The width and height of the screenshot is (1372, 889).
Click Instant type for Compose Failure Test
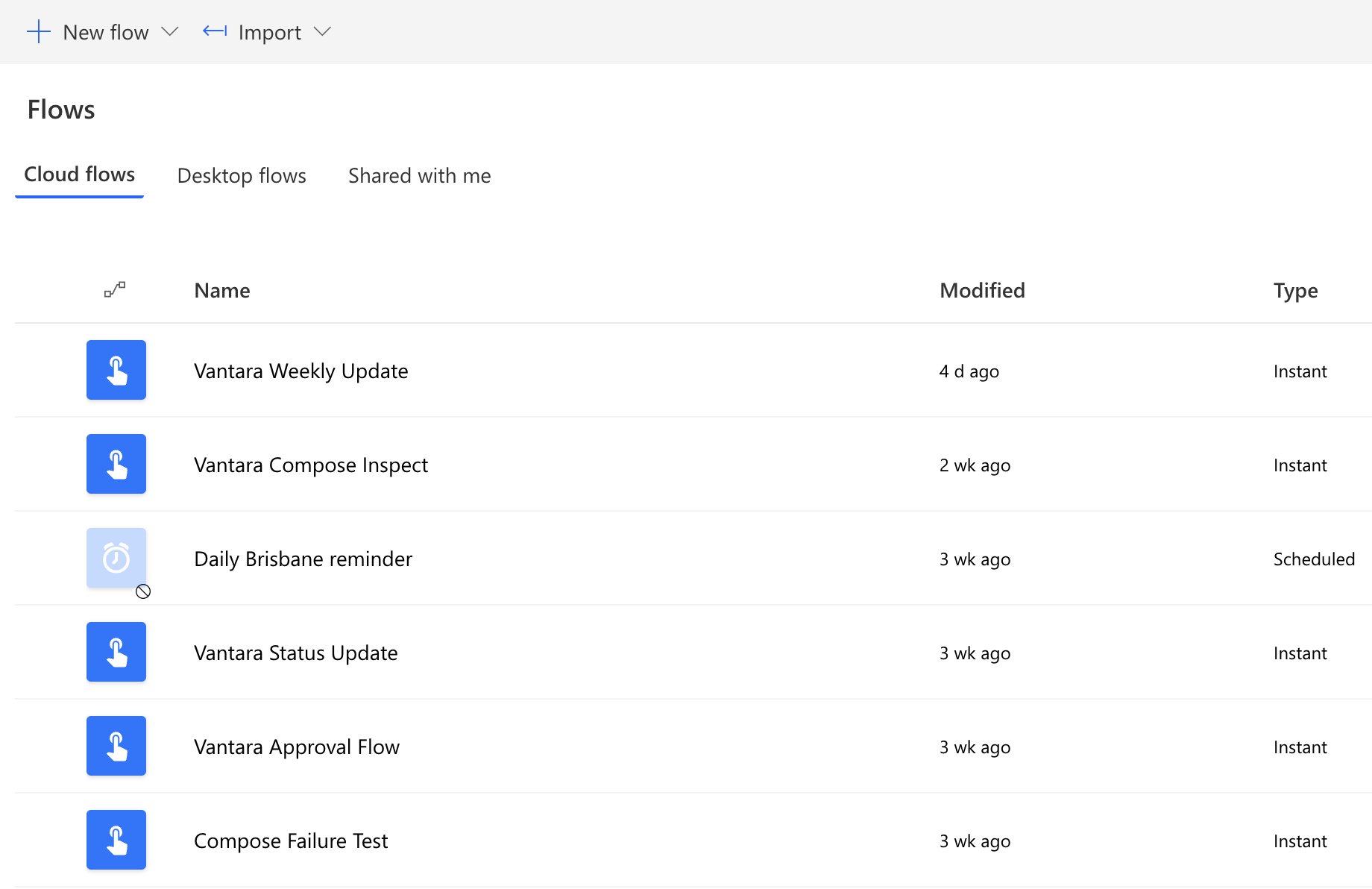tap(1300, 841)
